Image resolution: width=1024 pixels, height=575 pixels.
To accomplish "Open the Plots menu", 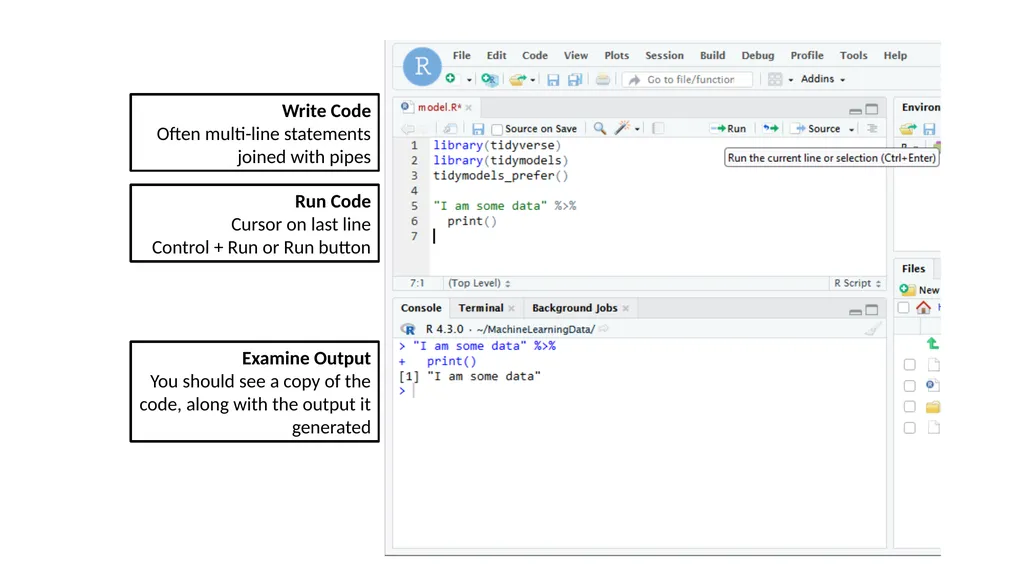I will [616, 56].
